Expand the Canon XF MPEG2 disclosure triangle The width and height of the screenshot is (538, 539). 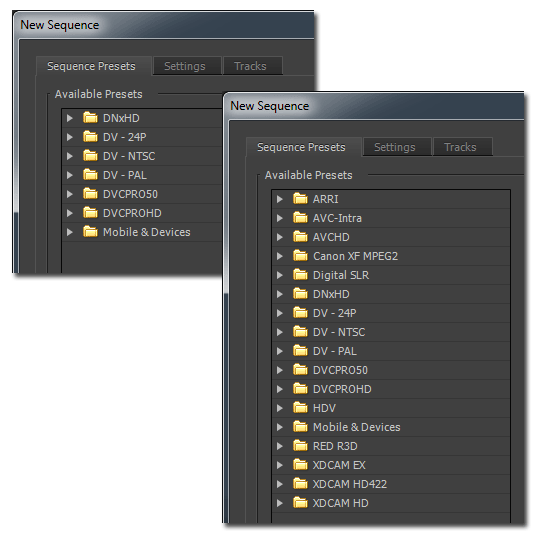pyautogui.click(x=280, y=256)
